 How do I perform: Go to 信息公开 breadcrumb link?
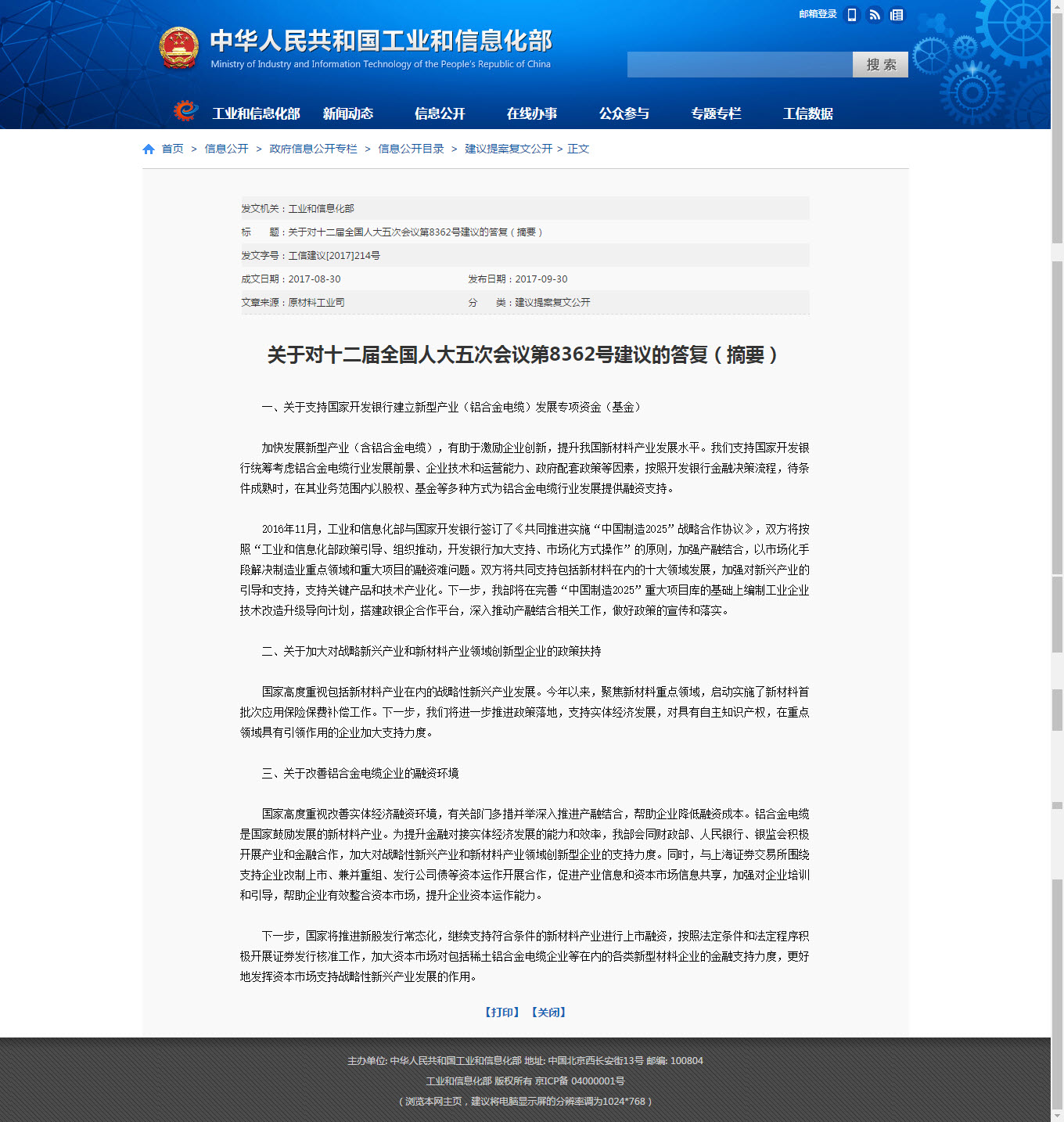click(x=226, y=149)
